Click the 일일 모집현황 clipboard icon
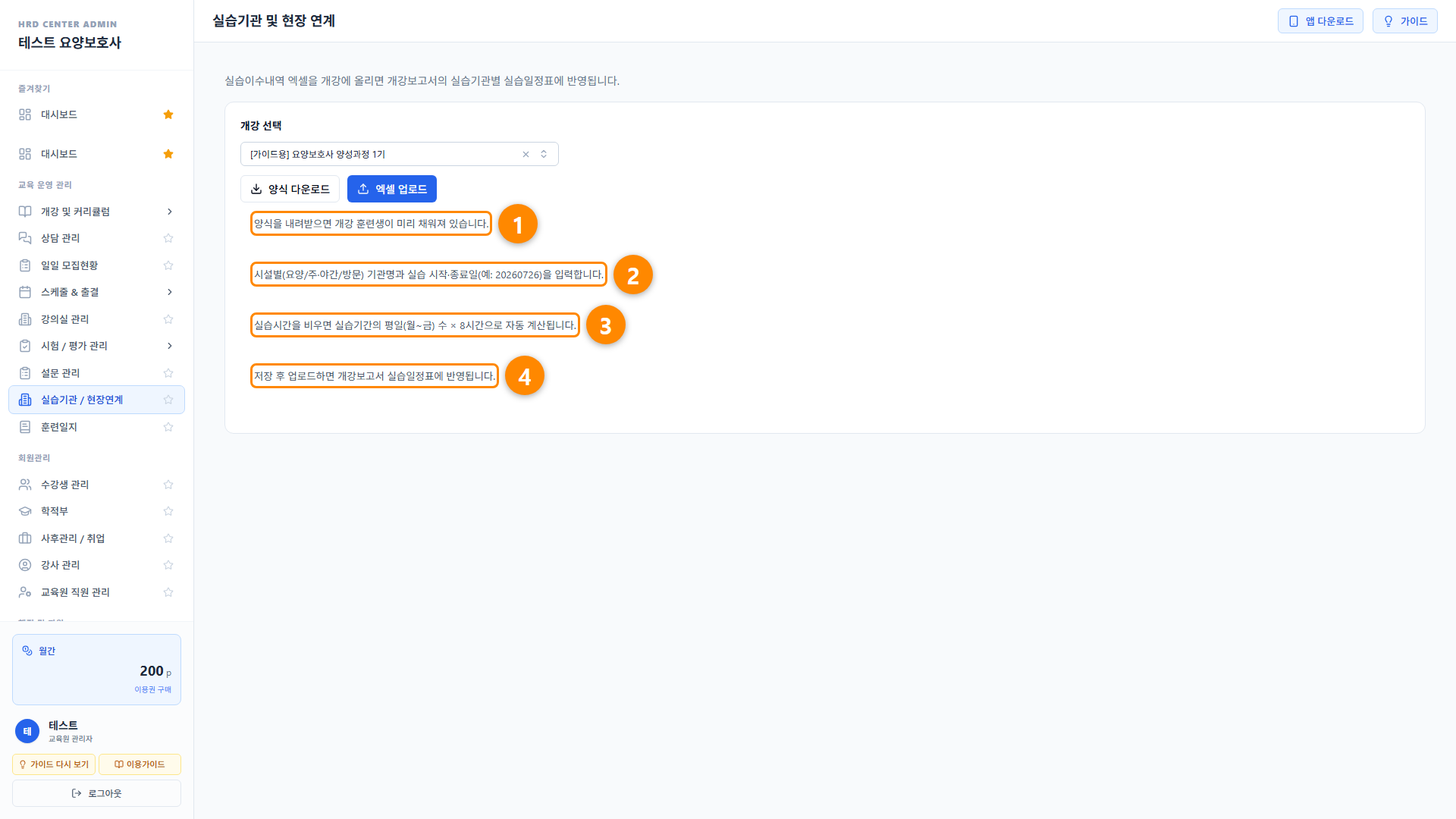Viewport: 1456px width, 819px height. [x=25, y=265]
